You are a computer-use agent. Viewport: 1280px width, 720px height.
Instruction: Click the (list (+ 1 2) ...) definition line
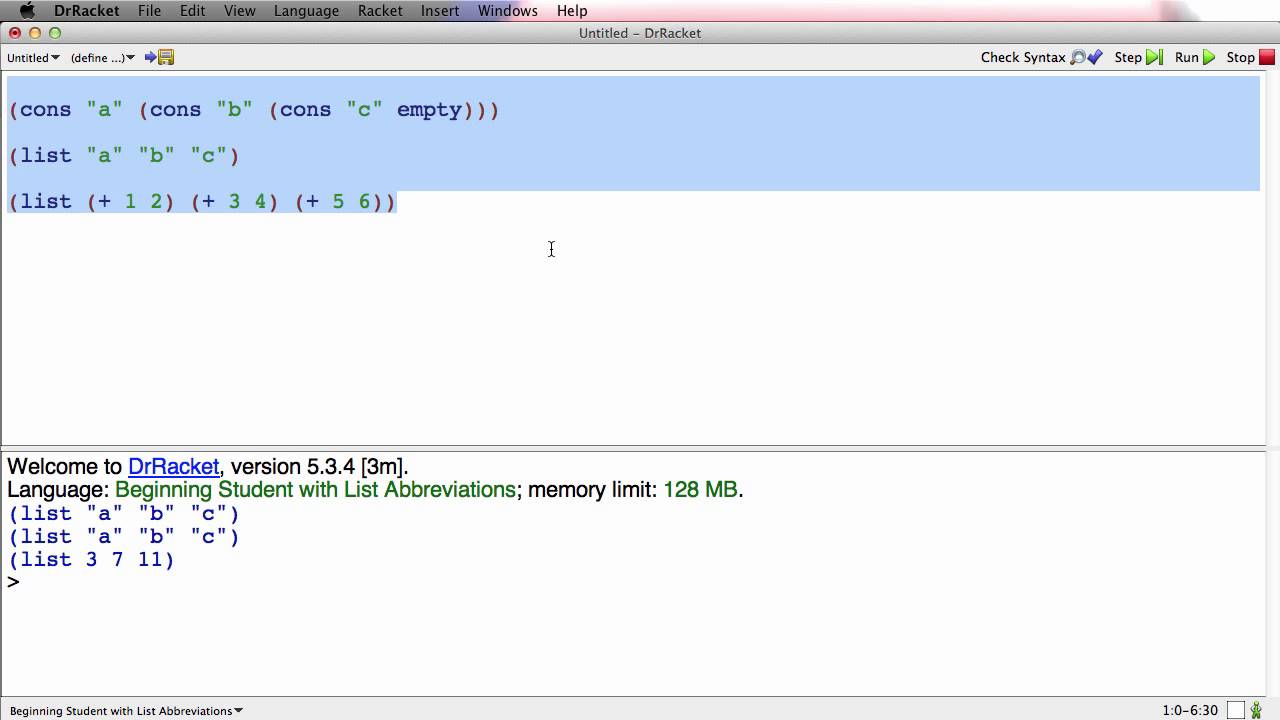coord(202,202)
